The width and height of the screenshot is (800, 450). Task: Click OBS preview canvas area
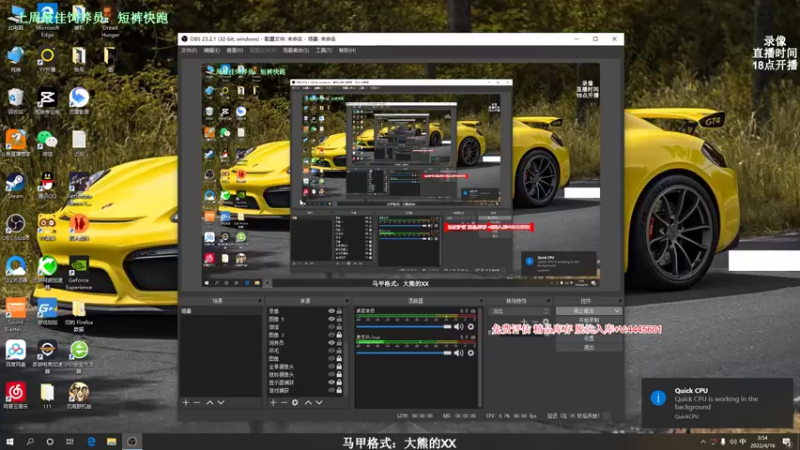coord(401,176)
